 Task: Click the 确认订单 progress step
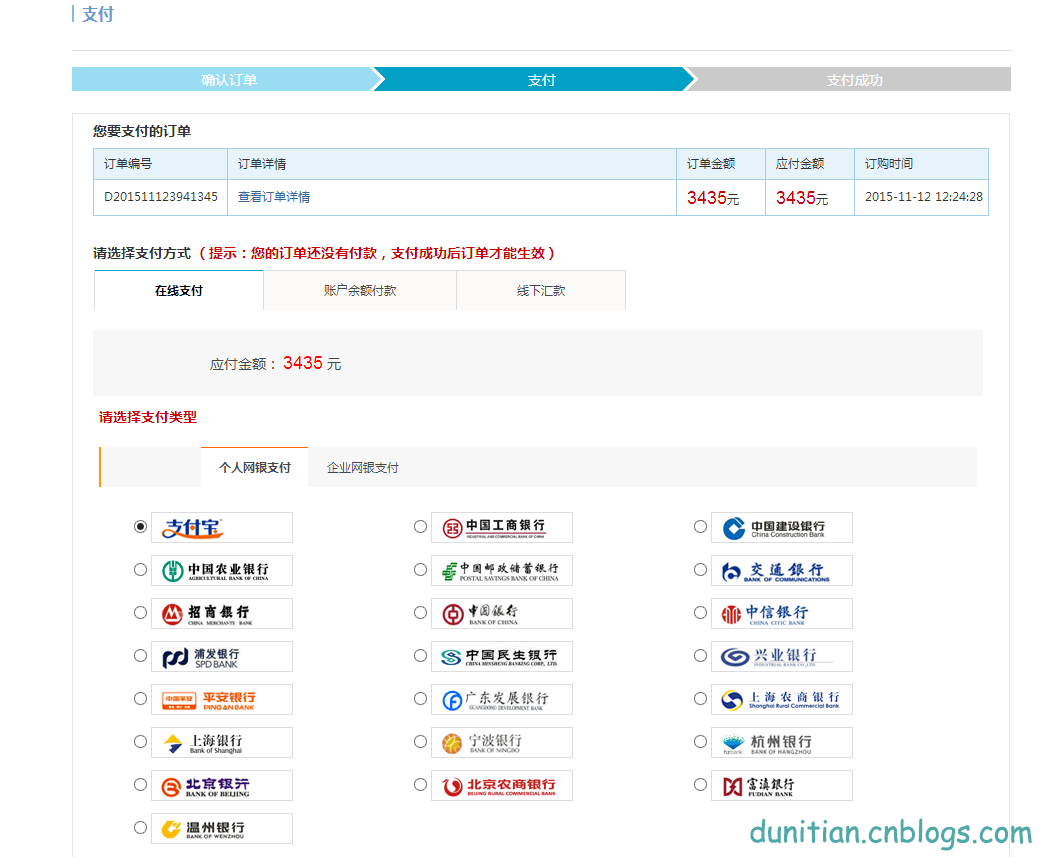click(x=229, y=80)
